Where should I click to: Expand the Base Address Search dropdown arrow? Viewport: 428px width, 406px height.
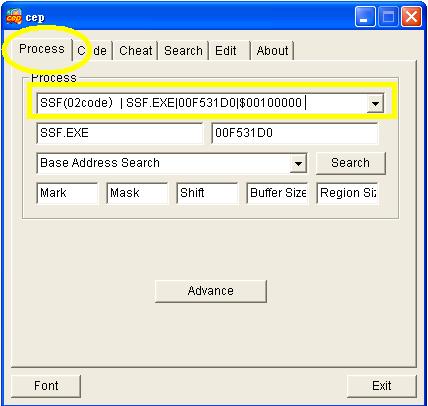click(298, 163)
